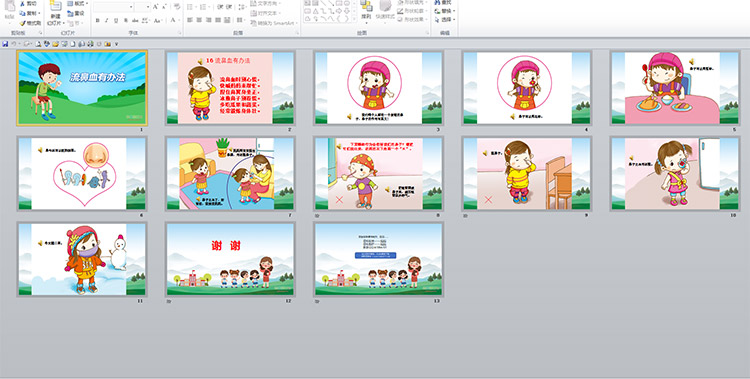Select slide 13 thumbnail
This screenshot has height=379, width=750.
378,259
